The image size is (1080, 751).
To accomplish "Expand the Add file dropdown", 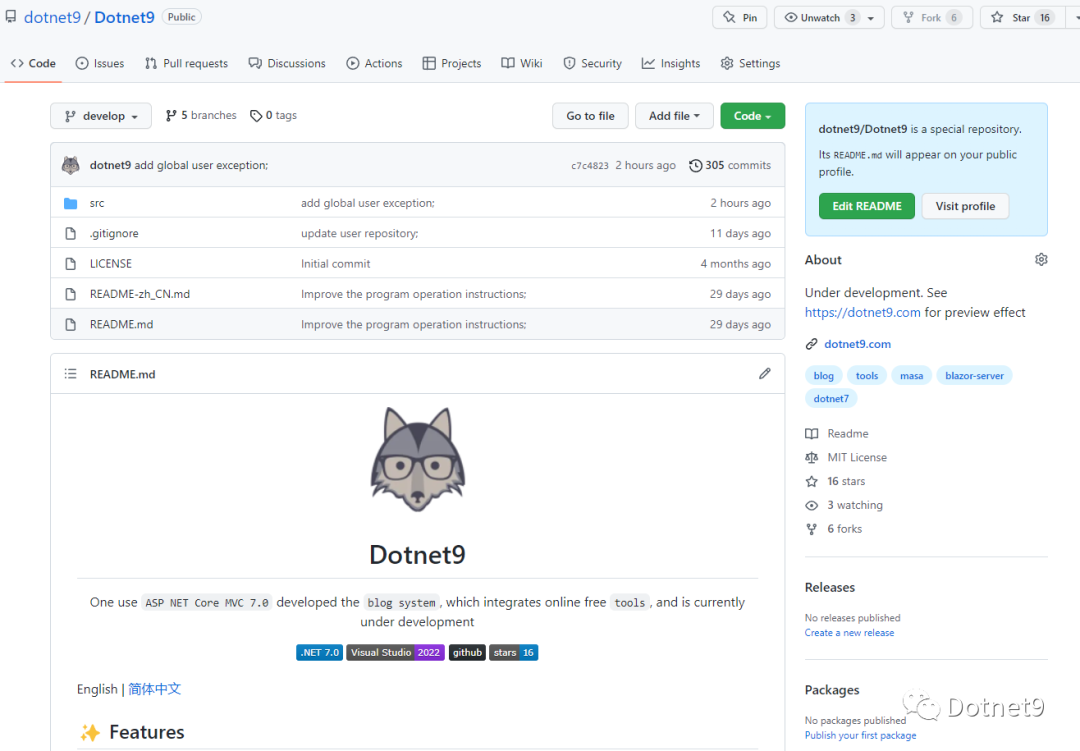I will point(674,116).
